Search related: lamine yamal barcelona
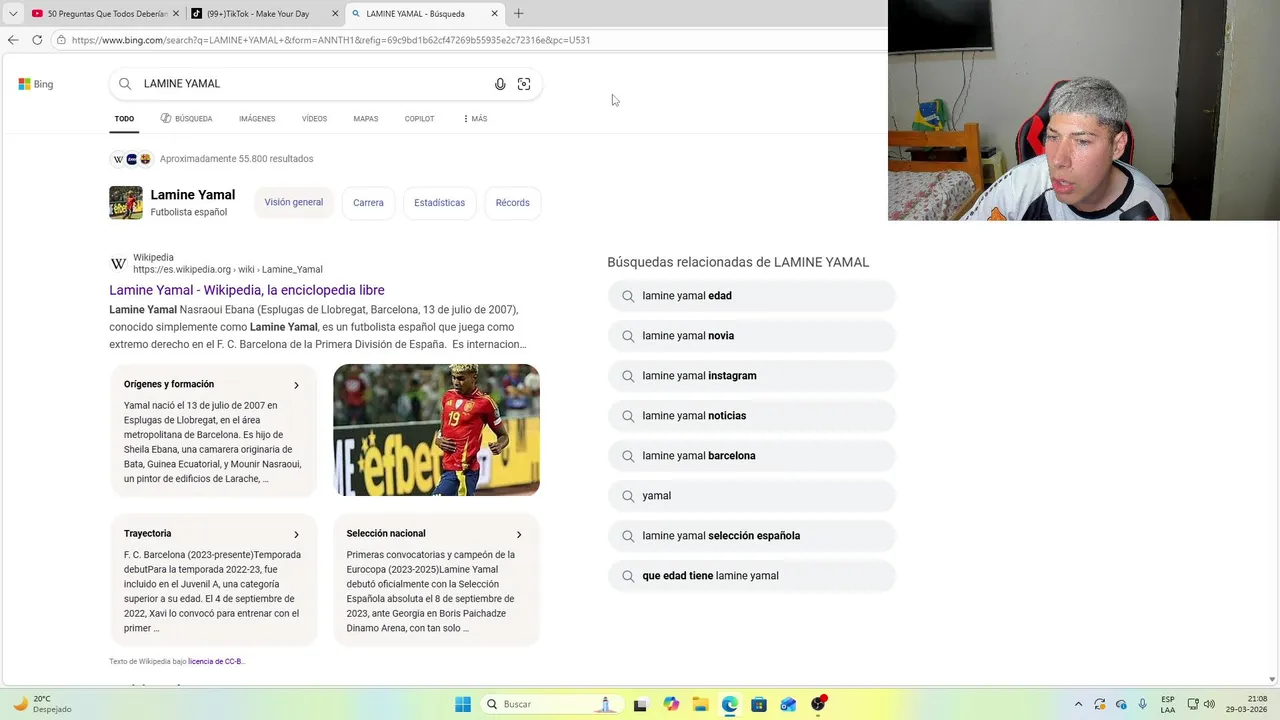This screenshot has height=720, width=1280. point(751,456)
